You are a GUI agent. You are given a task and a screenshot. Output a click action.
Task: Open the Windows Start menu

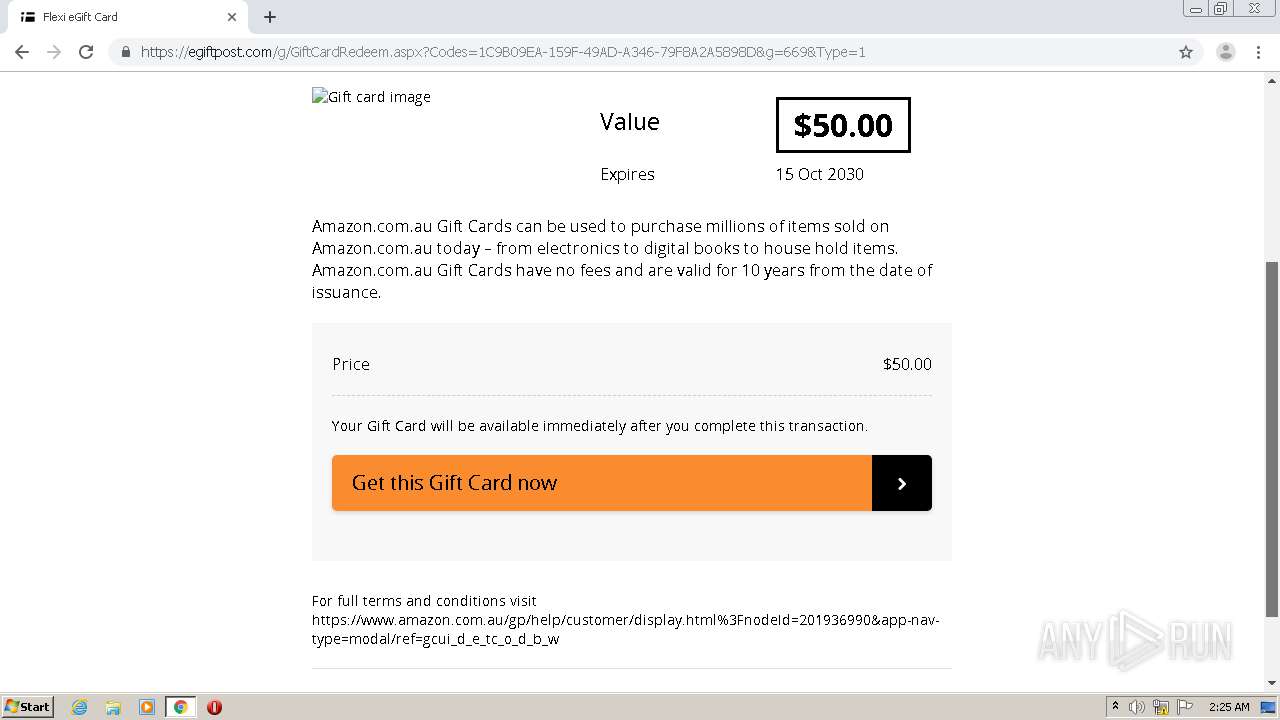click(28, 707)
